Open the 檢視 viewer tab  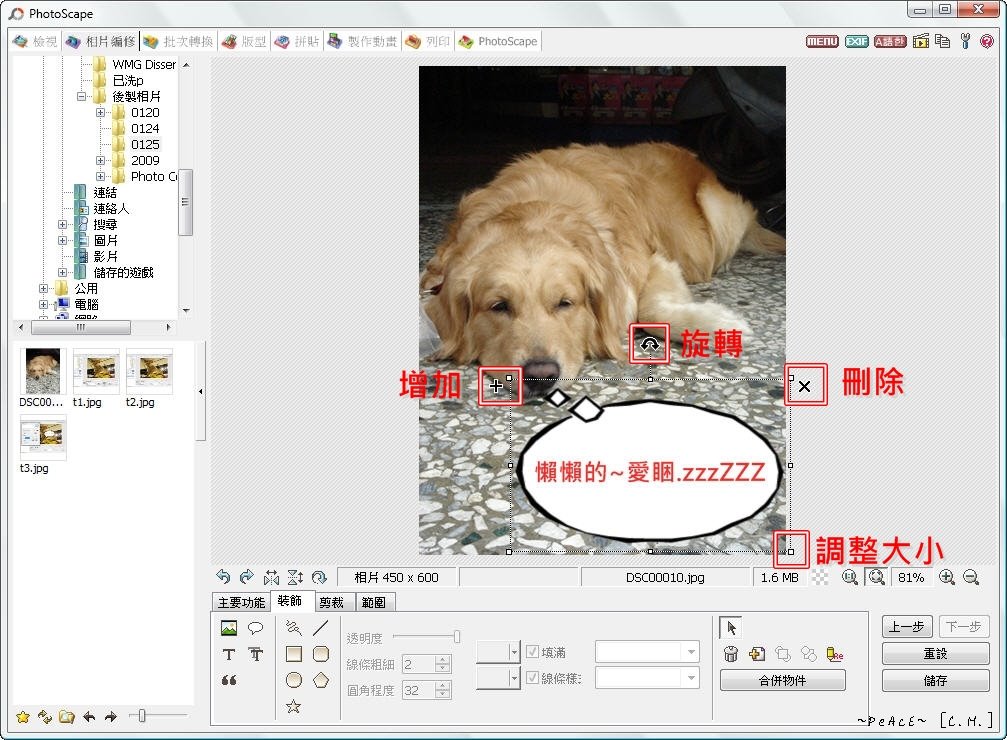coord(36,41)
